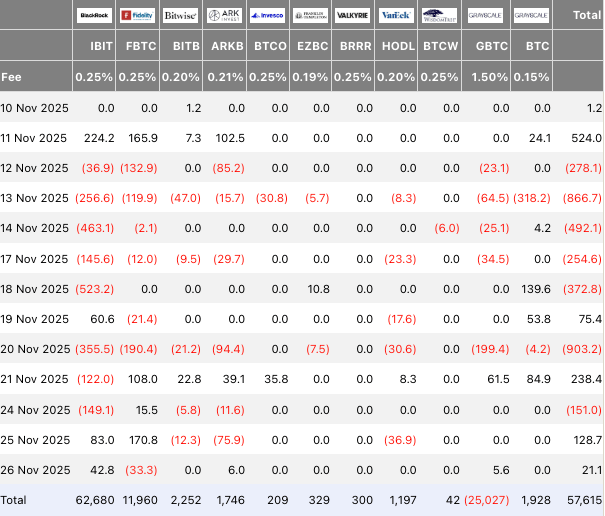Image resolution: width=605 pixels, height=516 pixels.
Task: Click the Bitwise logo
Action: (181, 15)
